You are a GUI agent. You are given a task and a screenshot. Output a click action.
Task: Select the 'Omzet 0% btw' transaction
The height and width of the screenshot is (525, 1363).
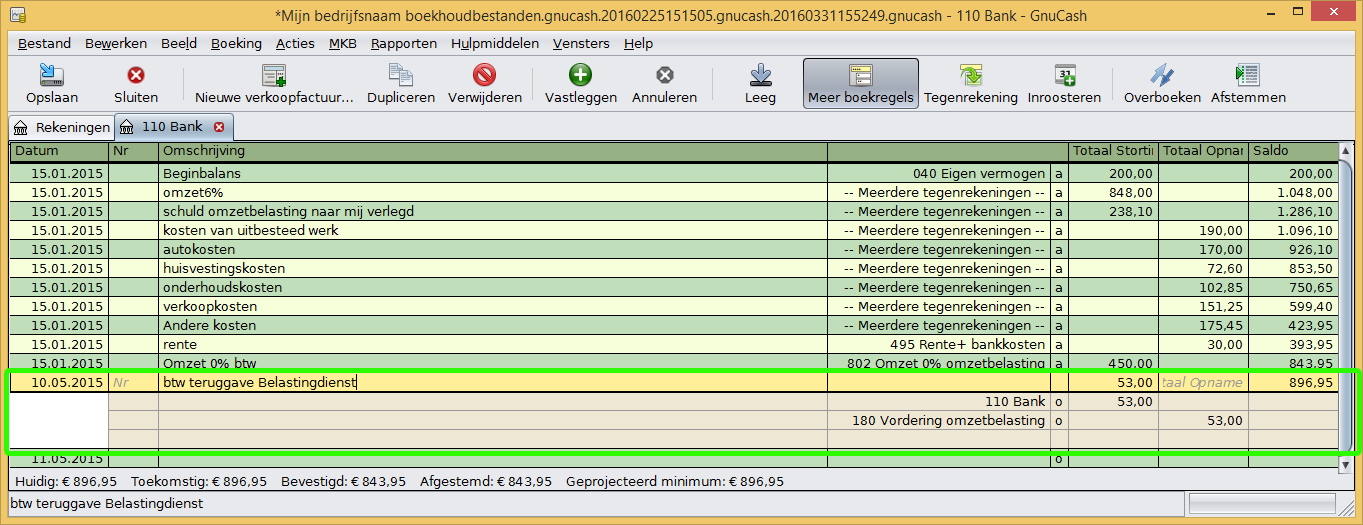[674, 363]
